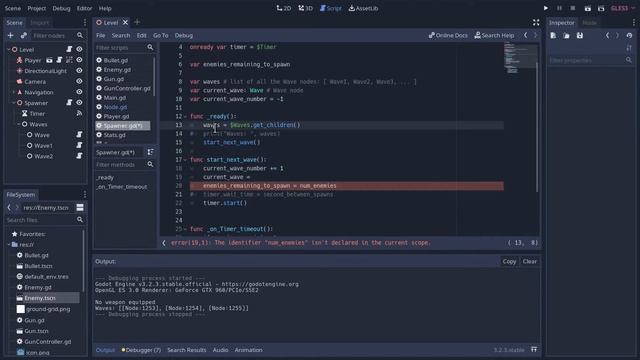Open script editor File menu
The width and height of the screenshot is (640, 360).
pos(100,36)
